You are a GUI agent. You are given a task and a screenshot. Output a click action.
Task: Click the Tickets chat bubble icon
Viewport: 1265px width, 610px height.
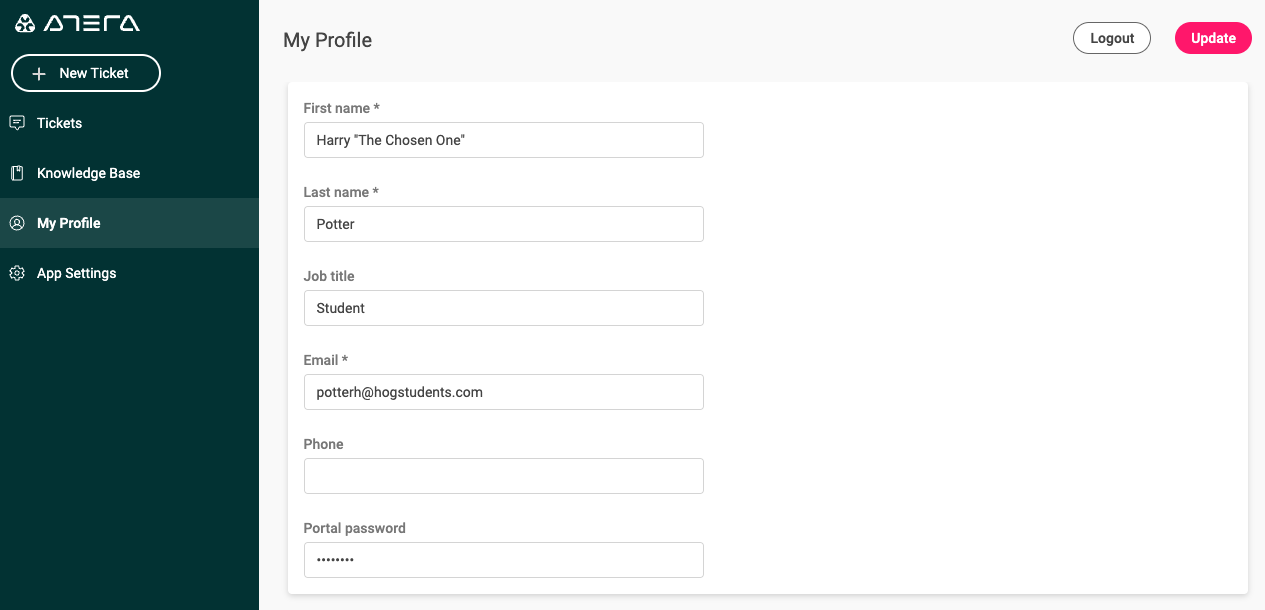(x=17, y=123)
